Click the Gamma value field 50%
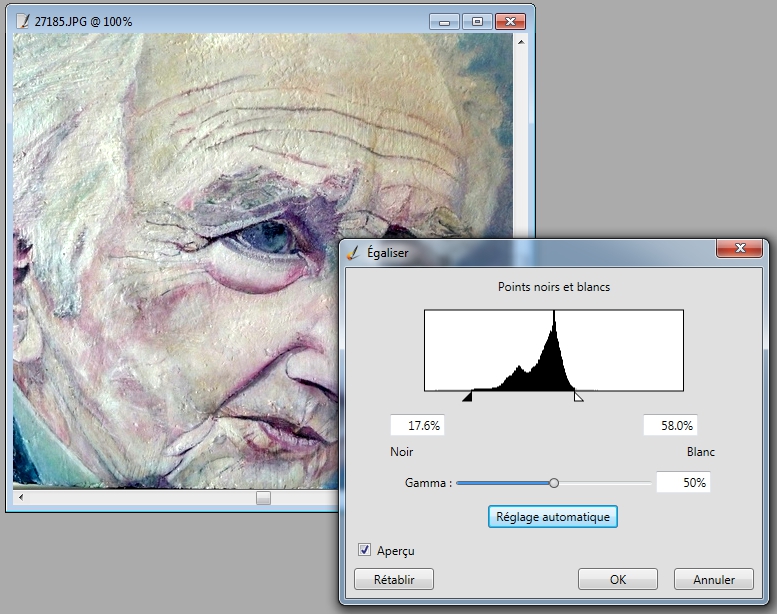Viewport: 777px width, 614px height. [683, 482]
